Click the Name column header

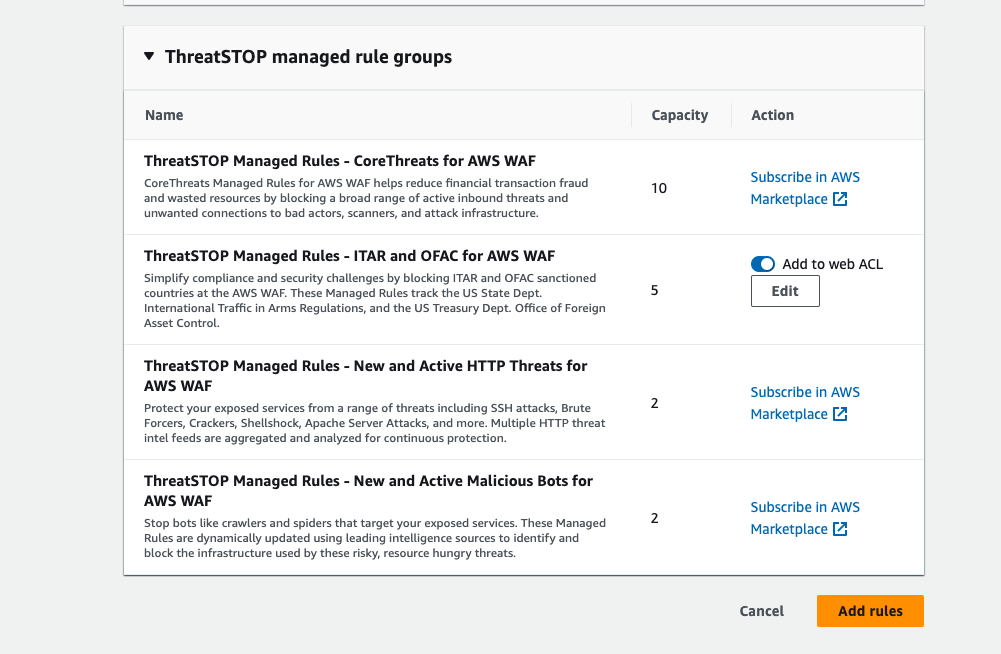tap(164, 115)
